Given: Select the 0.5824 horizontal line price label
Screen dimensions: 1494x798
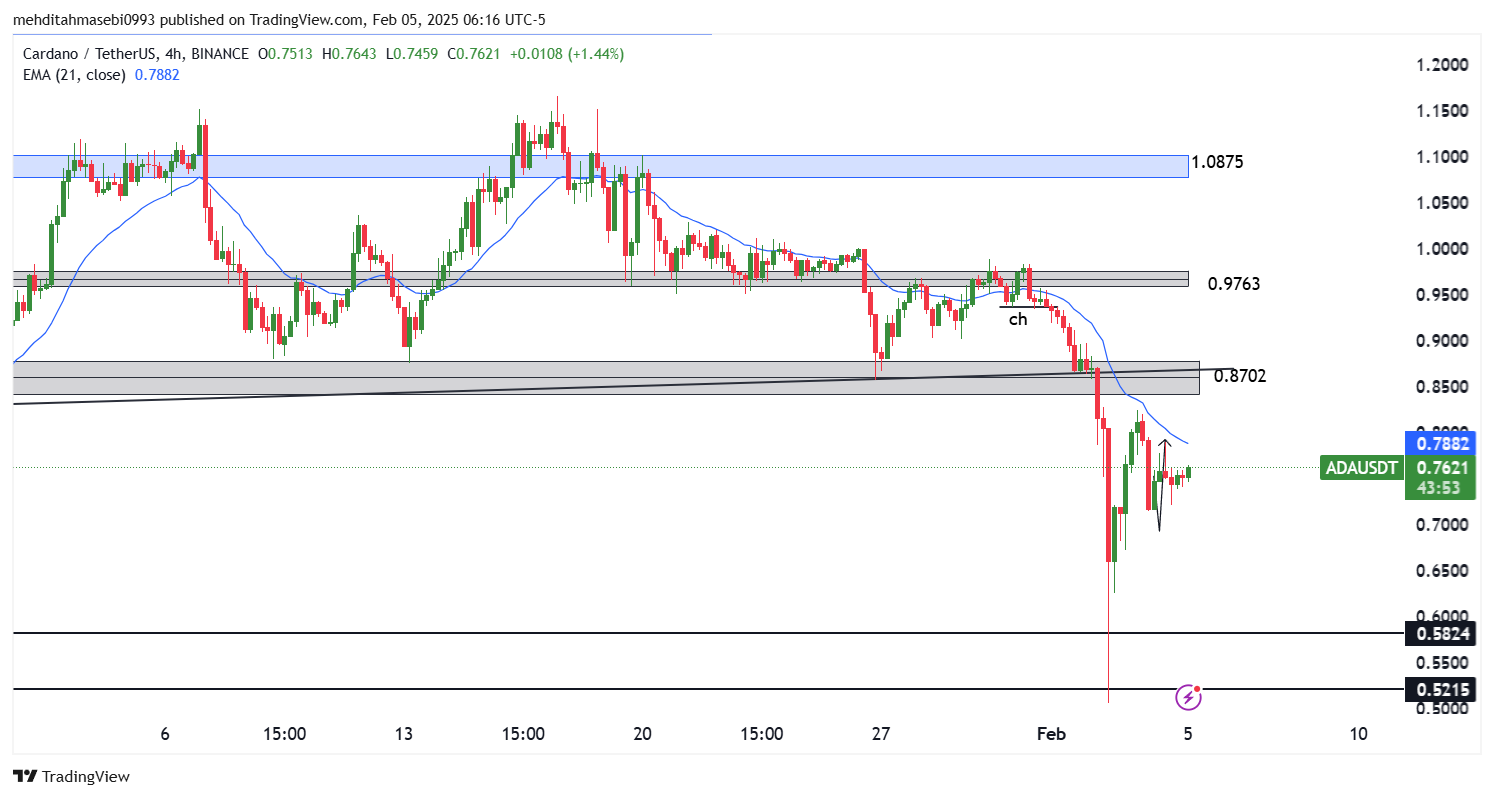Looking at the screenshot, I should click(x=1439, y=634).
